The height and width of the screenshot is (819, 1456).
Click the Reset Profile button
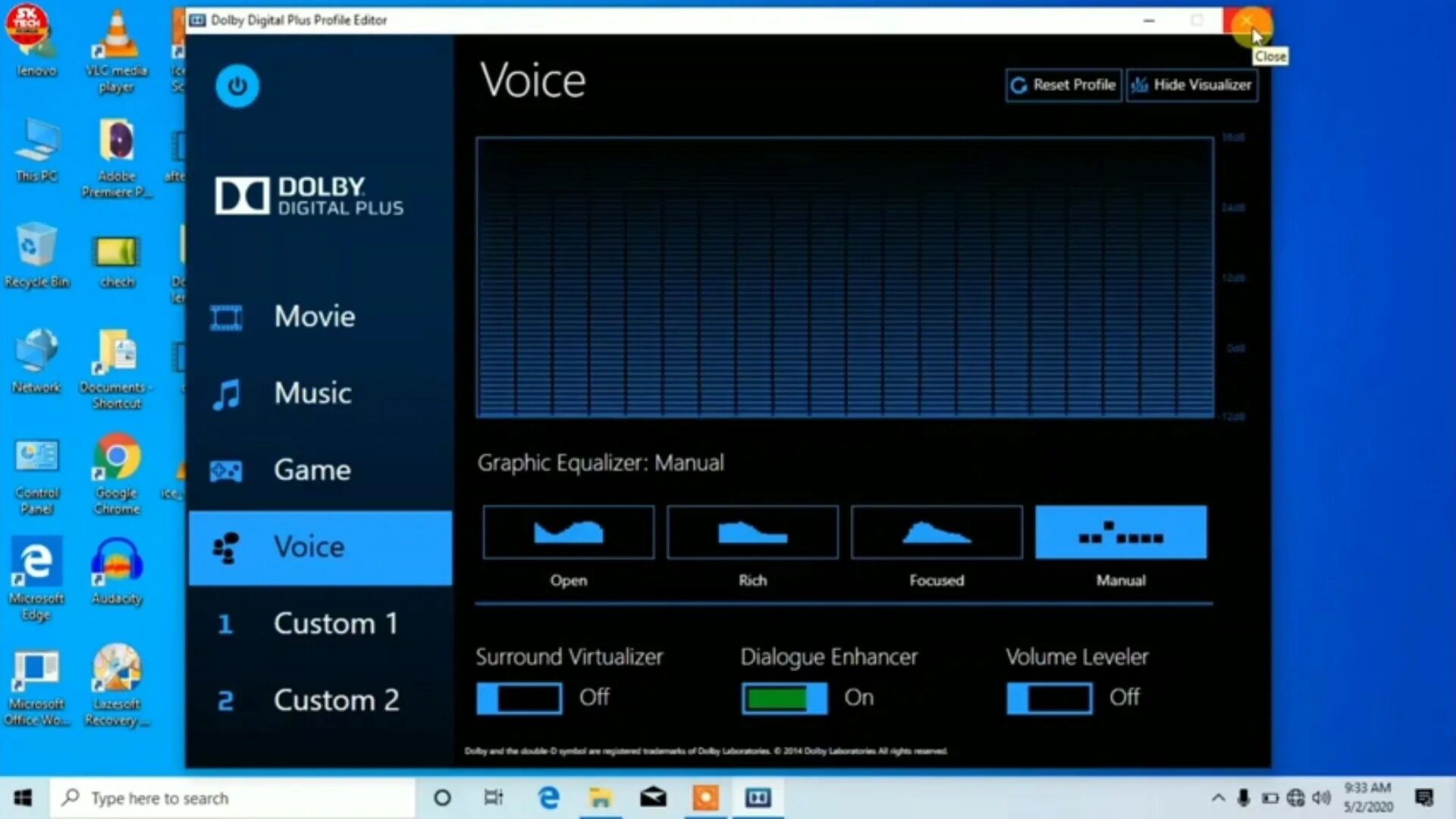click(1063, 85)
